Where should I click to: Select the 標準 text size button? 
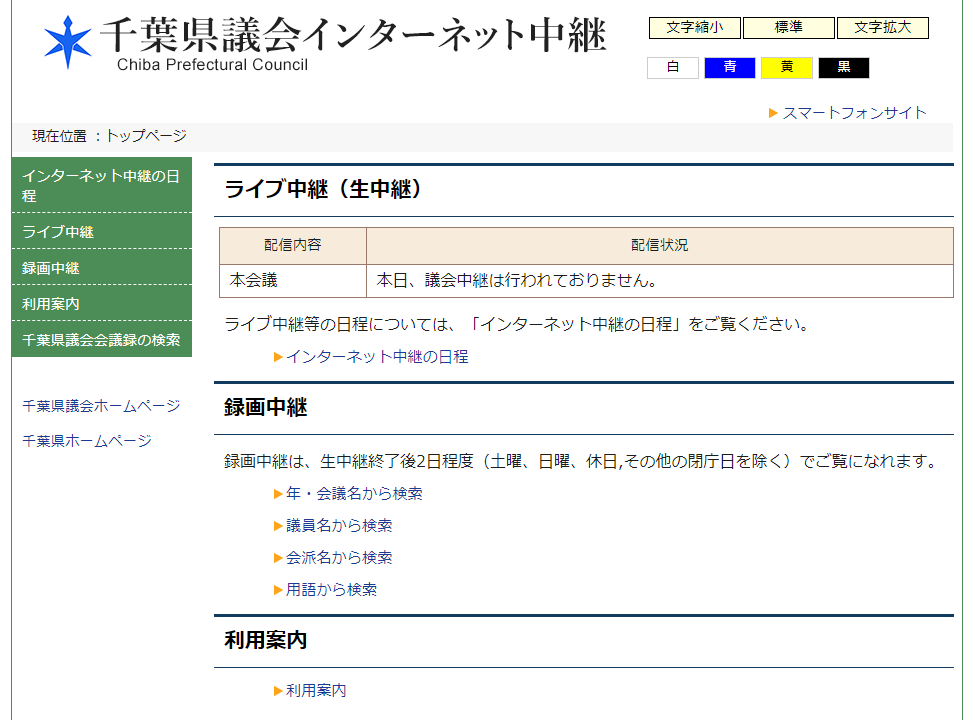click(788, 28)
